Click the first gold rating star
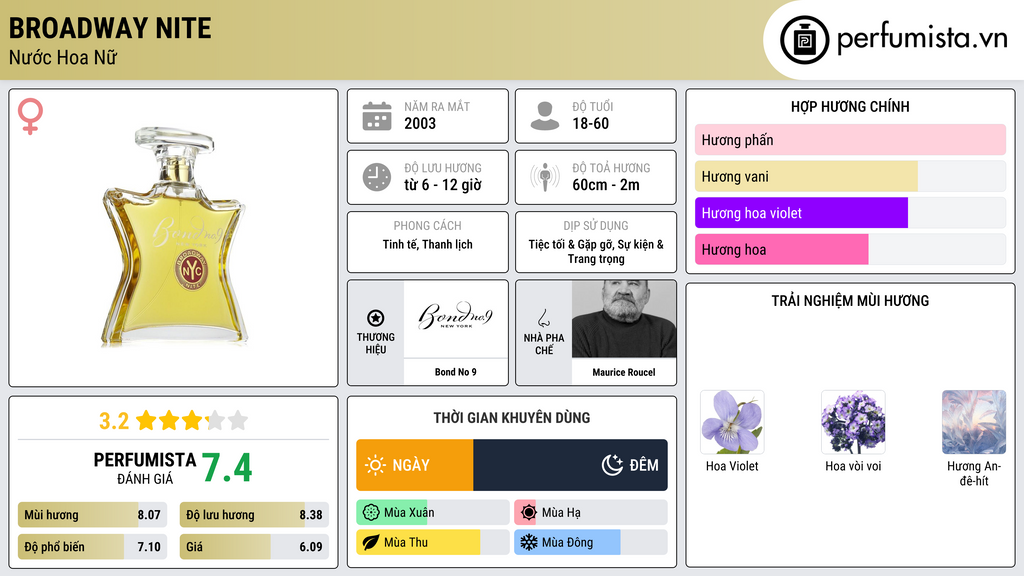Viewport: 1024px width, 576px height. (x=146, y=420)
